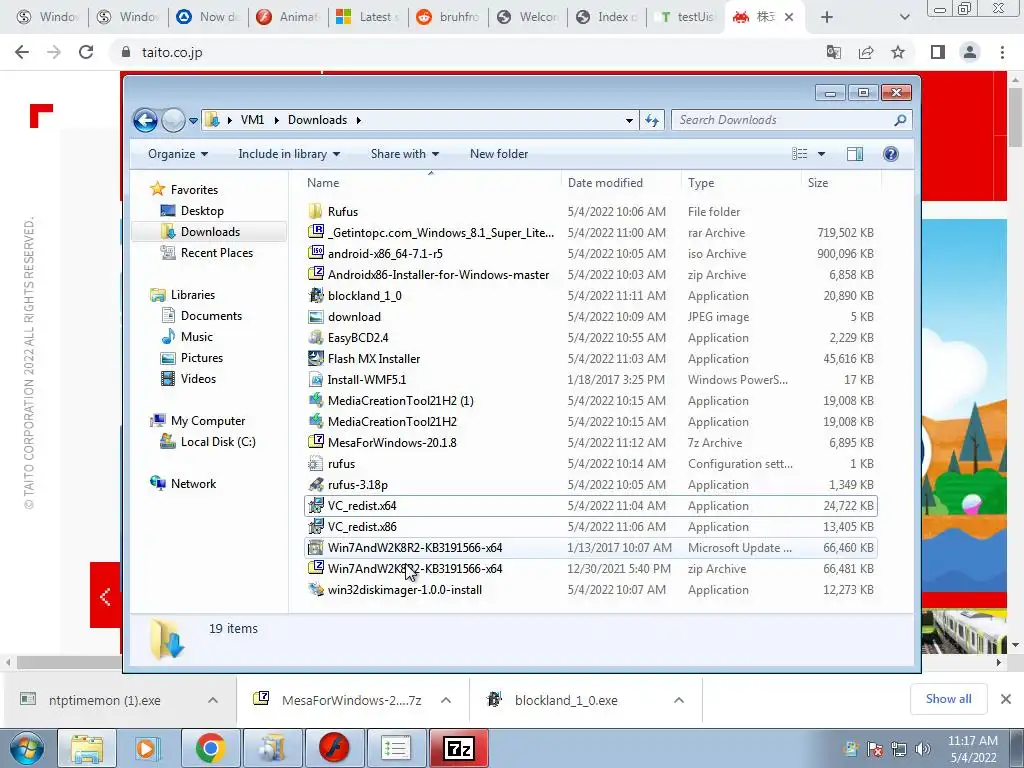
Task: Select Network in the navigation pane
Action: tap(193, 484)
